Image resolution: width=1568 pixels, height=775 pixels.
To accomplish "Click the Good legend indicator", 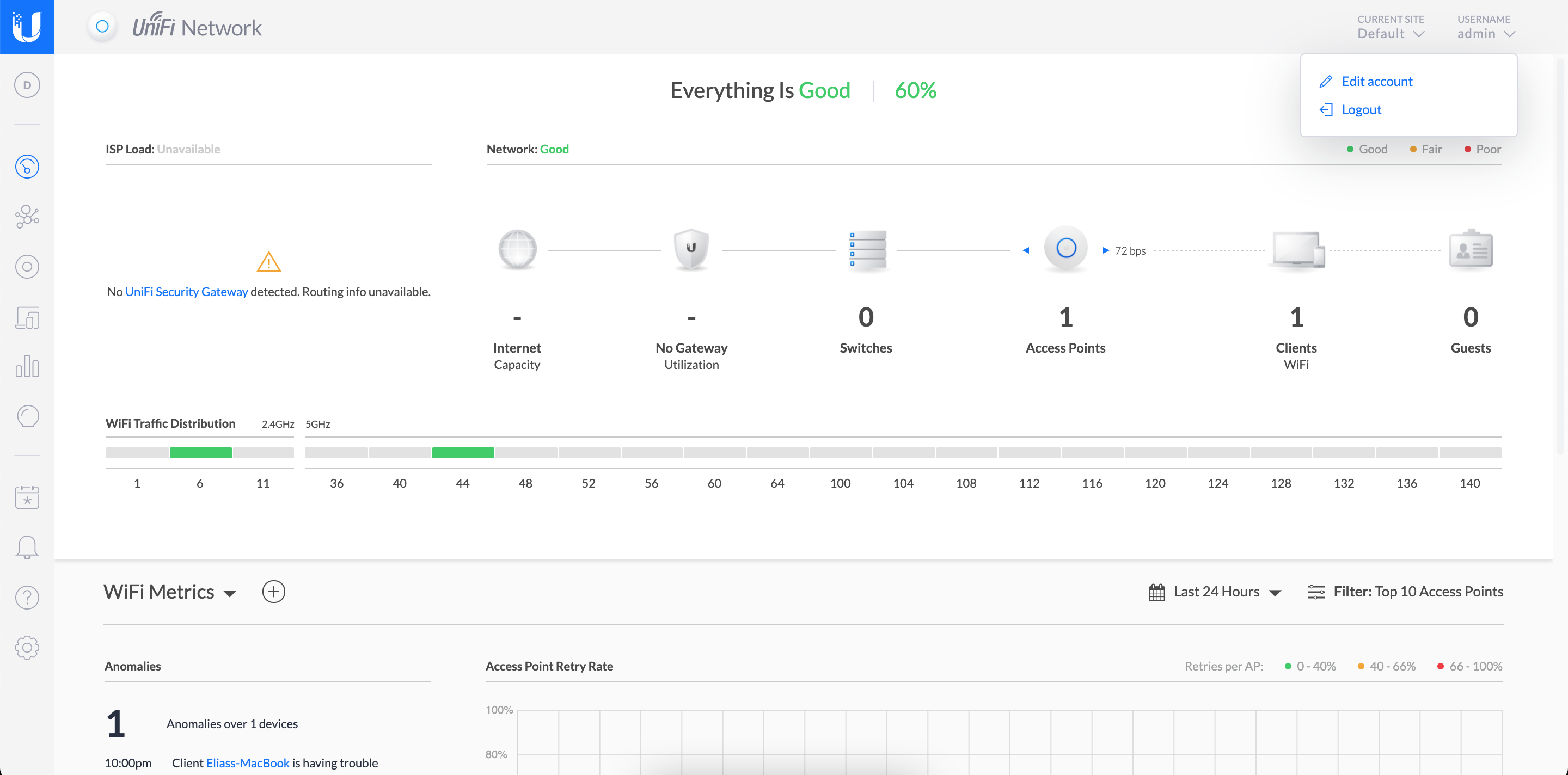I will (x=1367, y=149).
